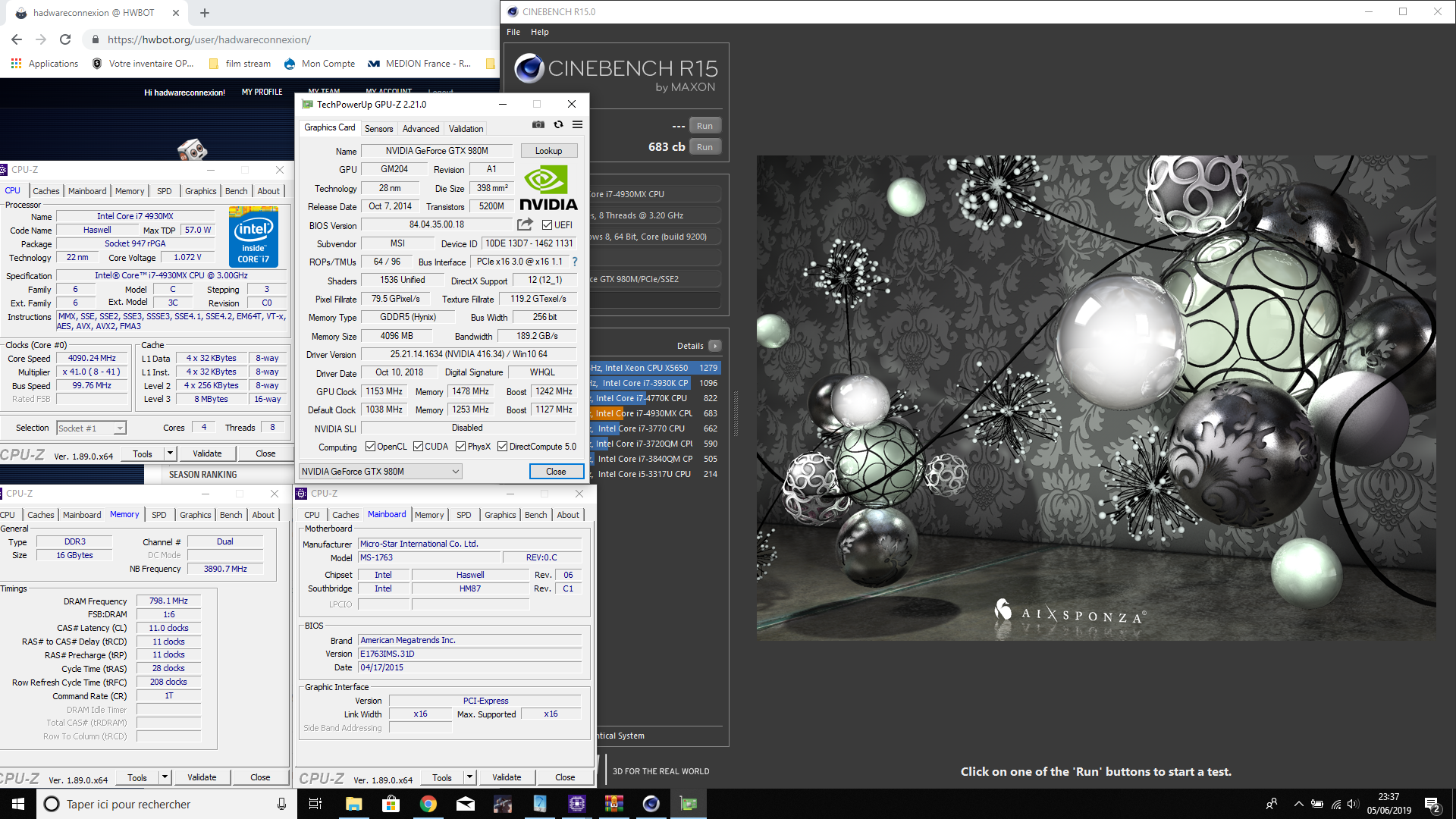
Task: Open the GPU selection dropdown in GPU-Z
Action: 380,472
